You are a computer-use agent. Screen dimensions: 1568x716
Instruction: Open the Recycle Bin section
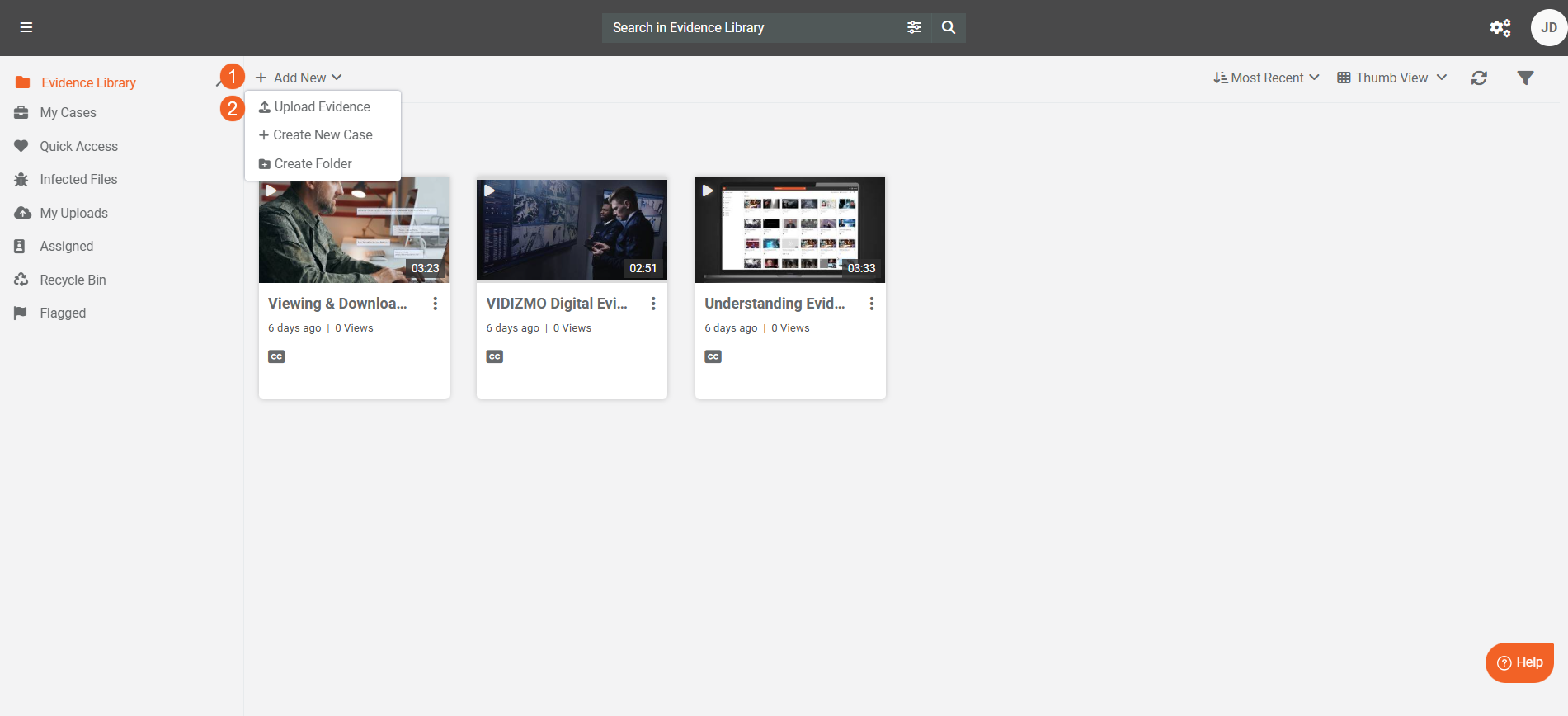(73, 280)
